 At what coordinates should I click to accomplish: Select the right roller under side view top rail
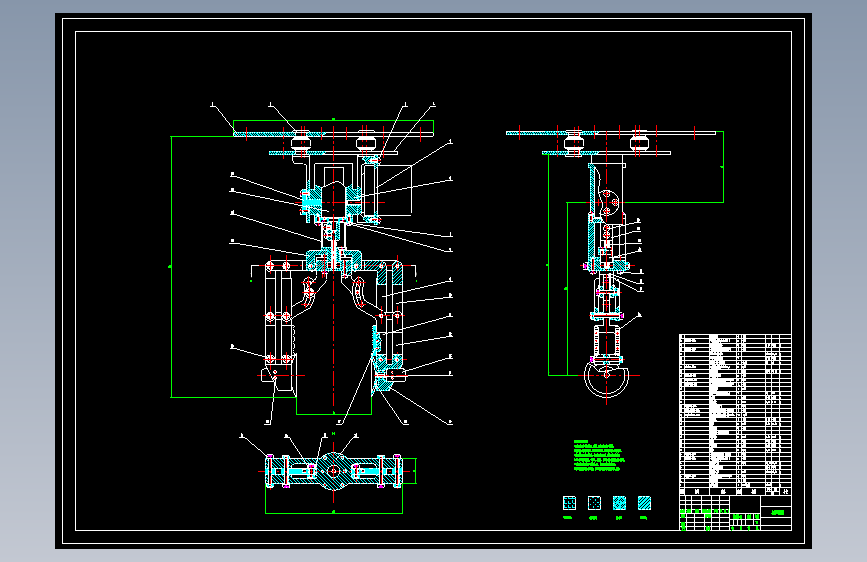point(639,142)
